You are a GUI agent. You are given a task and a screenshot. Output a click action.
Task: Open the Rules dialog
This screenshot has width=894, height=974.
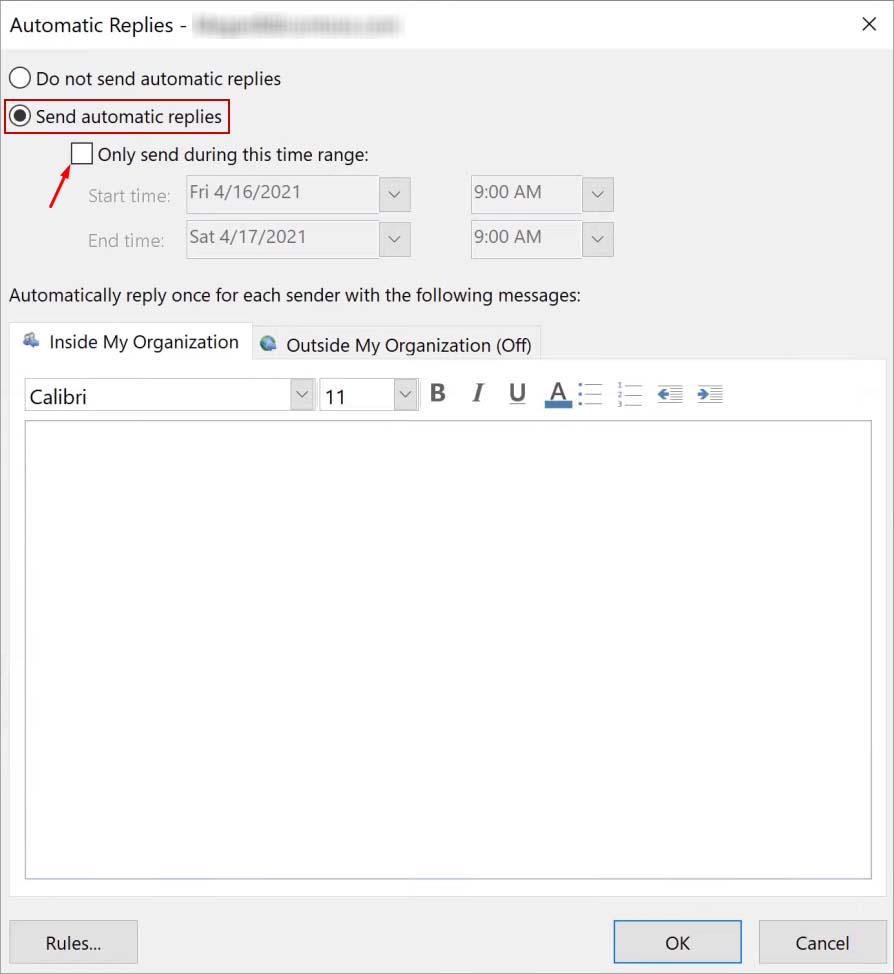pos(73,942)
